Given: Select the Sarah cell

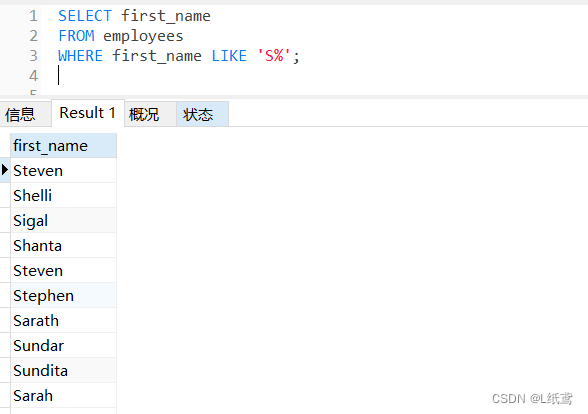Looking at the screenshot, I should click(63, 396).
